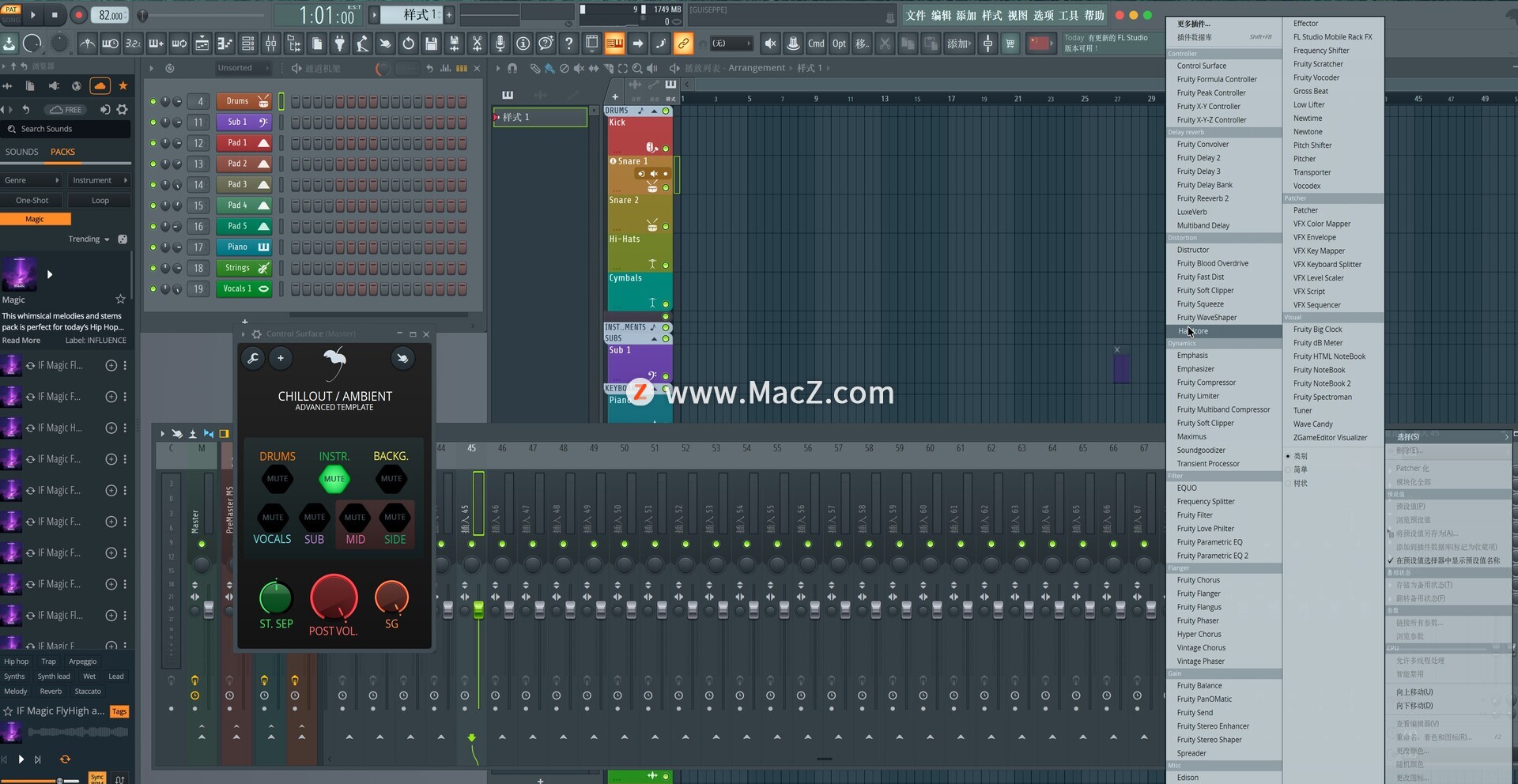Click the tempo 82.000 field
1518x784 pixels.
click(x=111, y=15)
